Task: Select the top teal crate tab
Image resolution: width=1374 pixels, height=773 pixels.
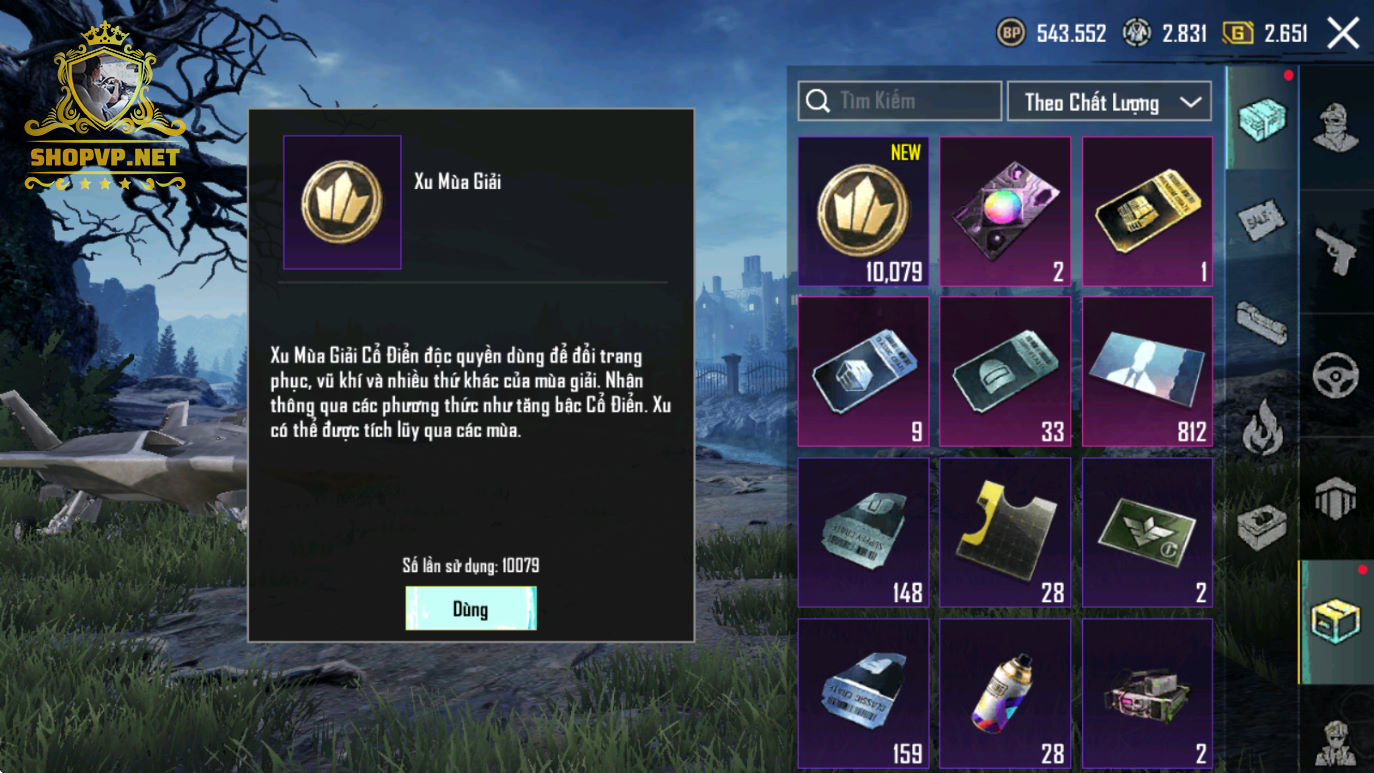Action: pyautogui.click(x=1262, y=118)
